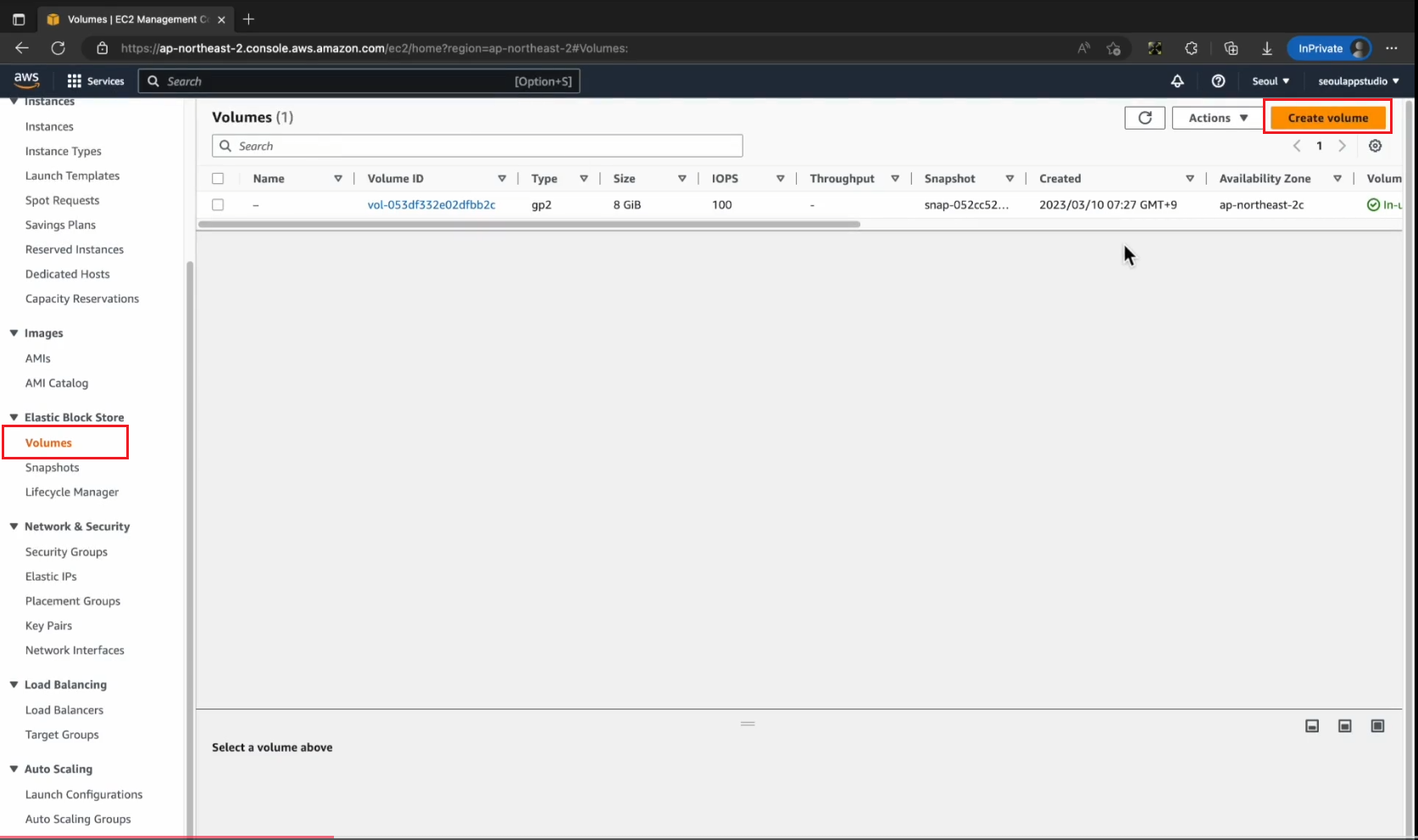1418x840 pixels.
Task: Collapse Images sidebar section
Action: point(14,333)
